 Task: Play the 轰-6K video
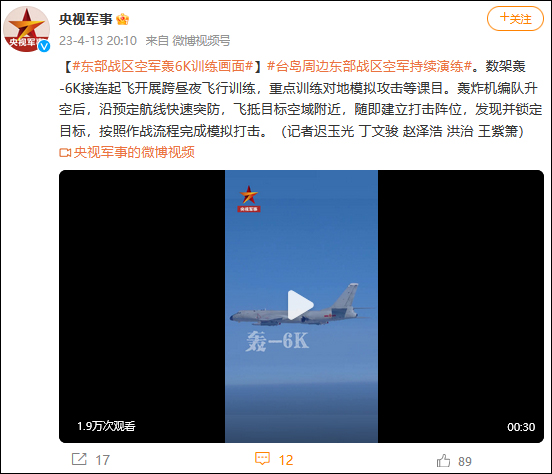coord(300,305)
